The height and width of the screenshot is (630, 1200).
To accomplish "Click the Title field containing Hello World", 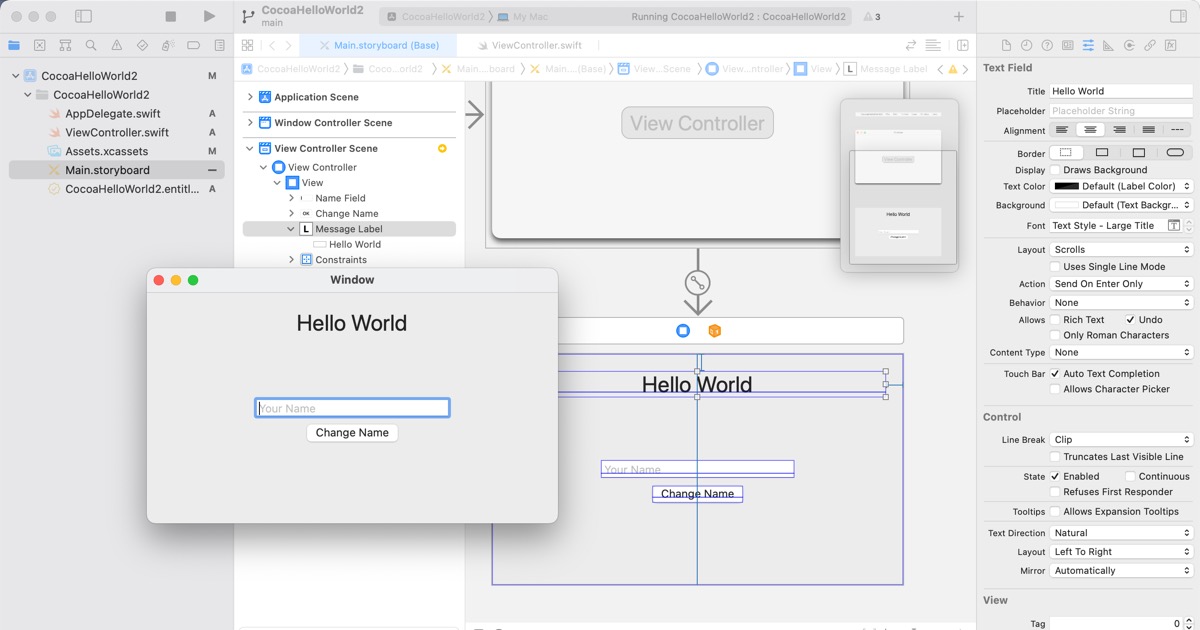I will tap(1121, 91).
